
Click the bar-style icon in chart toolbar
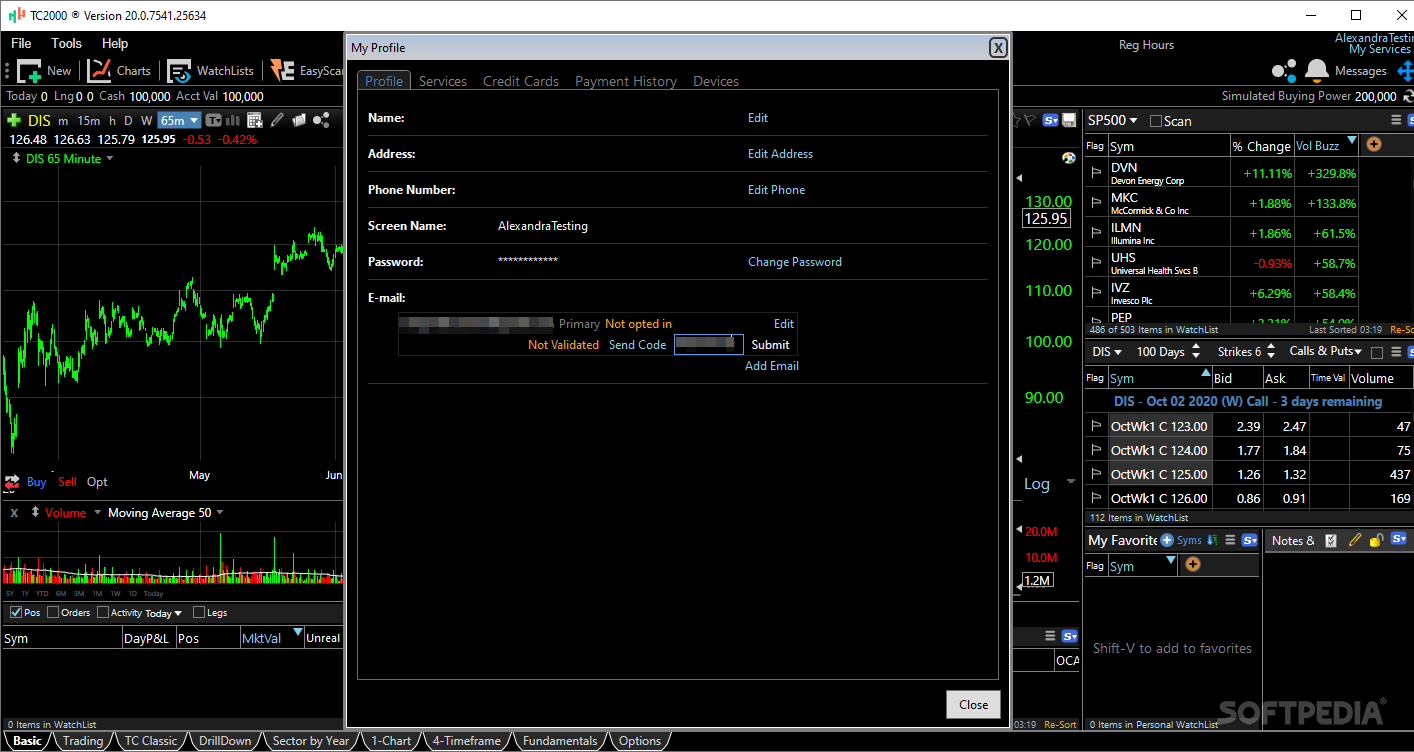click(235, 120)
